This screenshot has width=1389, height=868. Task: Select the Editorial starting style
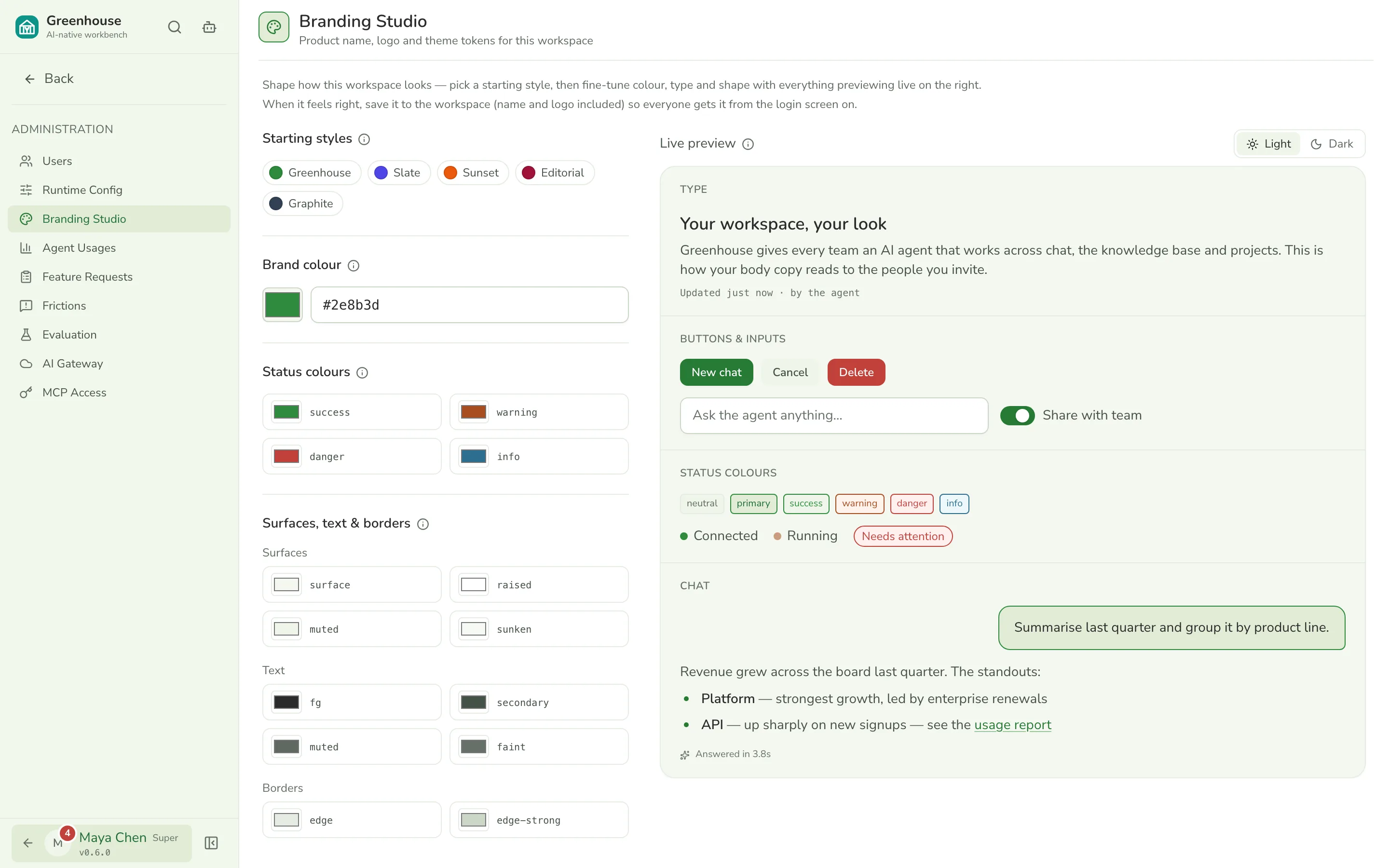555,173
